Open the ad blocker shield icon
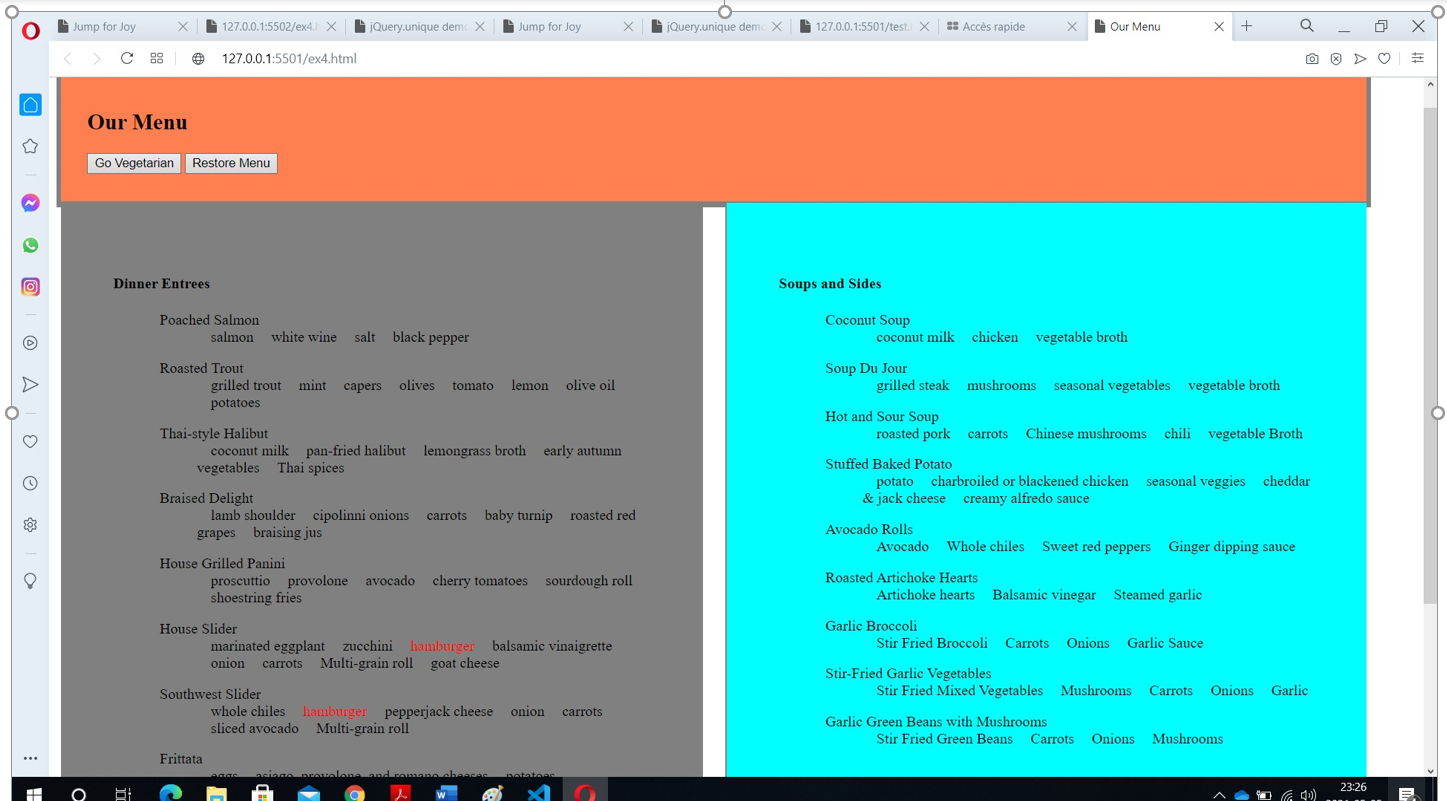The height and width of the screenshot is (801, 1447). coord(1337,59)
